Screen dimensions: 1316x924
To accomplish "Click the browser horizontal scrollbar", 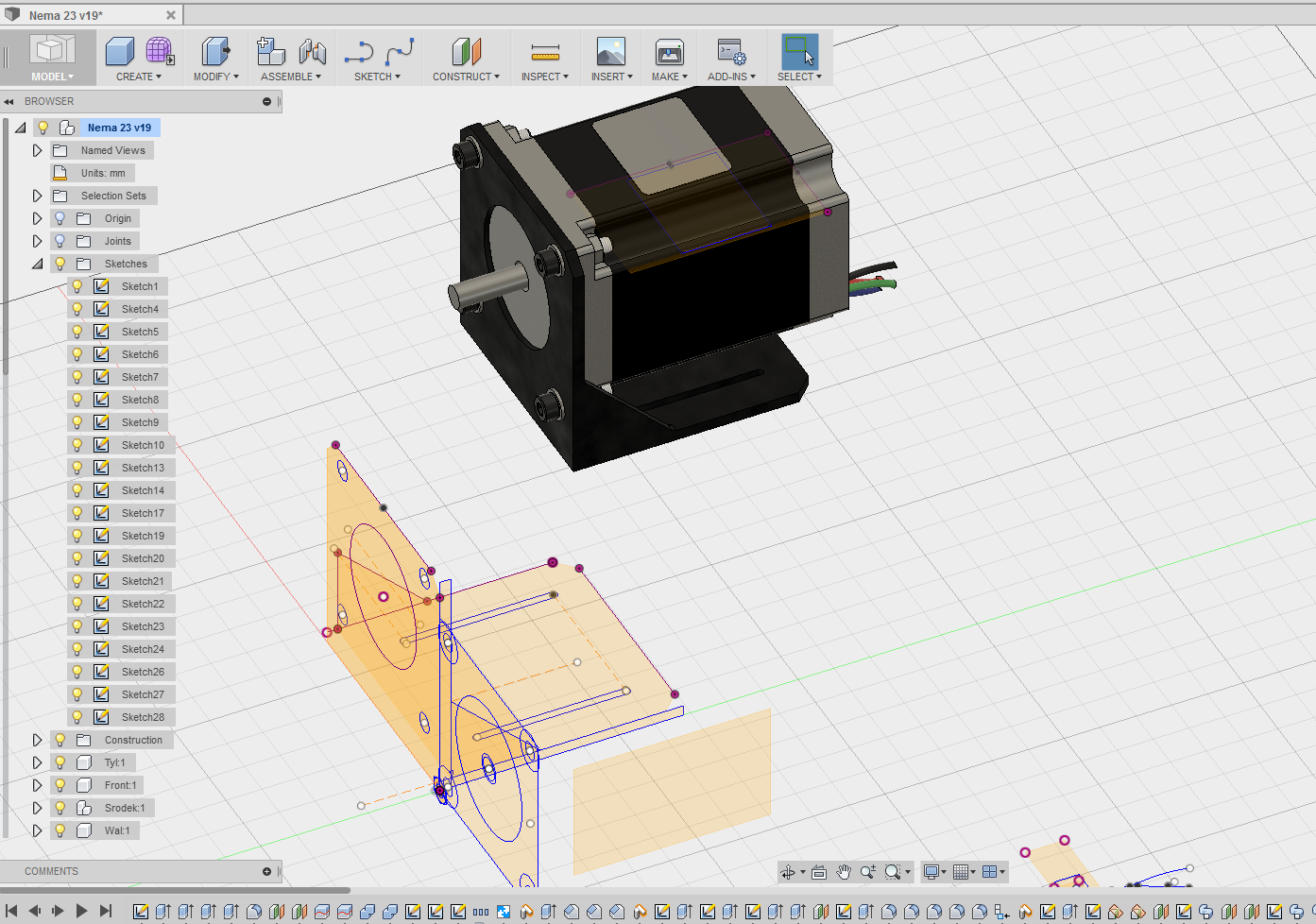I will coord(175,890).
